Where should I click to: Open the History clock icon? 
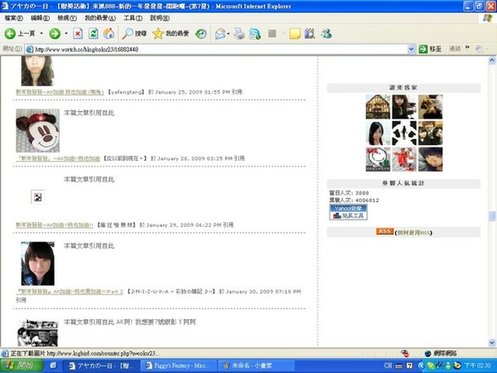pyautogui.click(x=201, y=33)
